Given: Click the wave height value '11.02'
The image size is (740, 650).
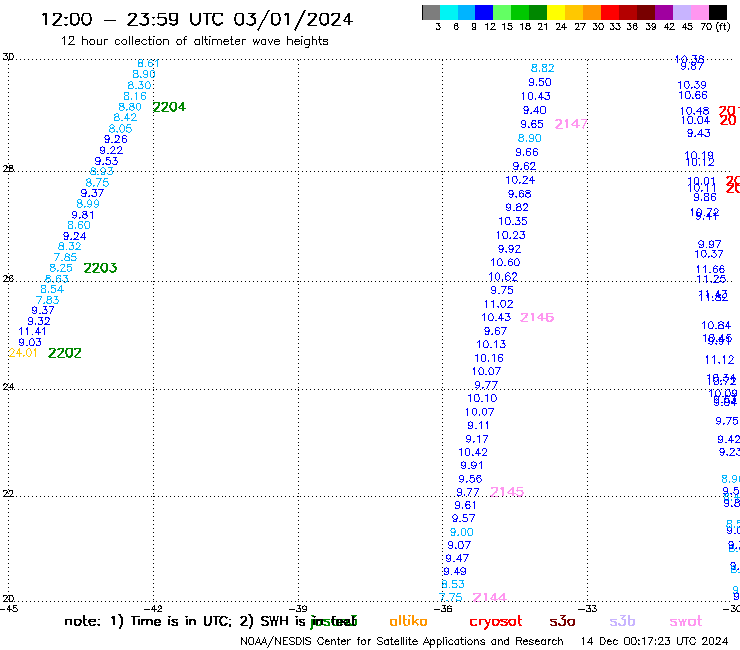Looking at the screenshot, I should 498,304.
